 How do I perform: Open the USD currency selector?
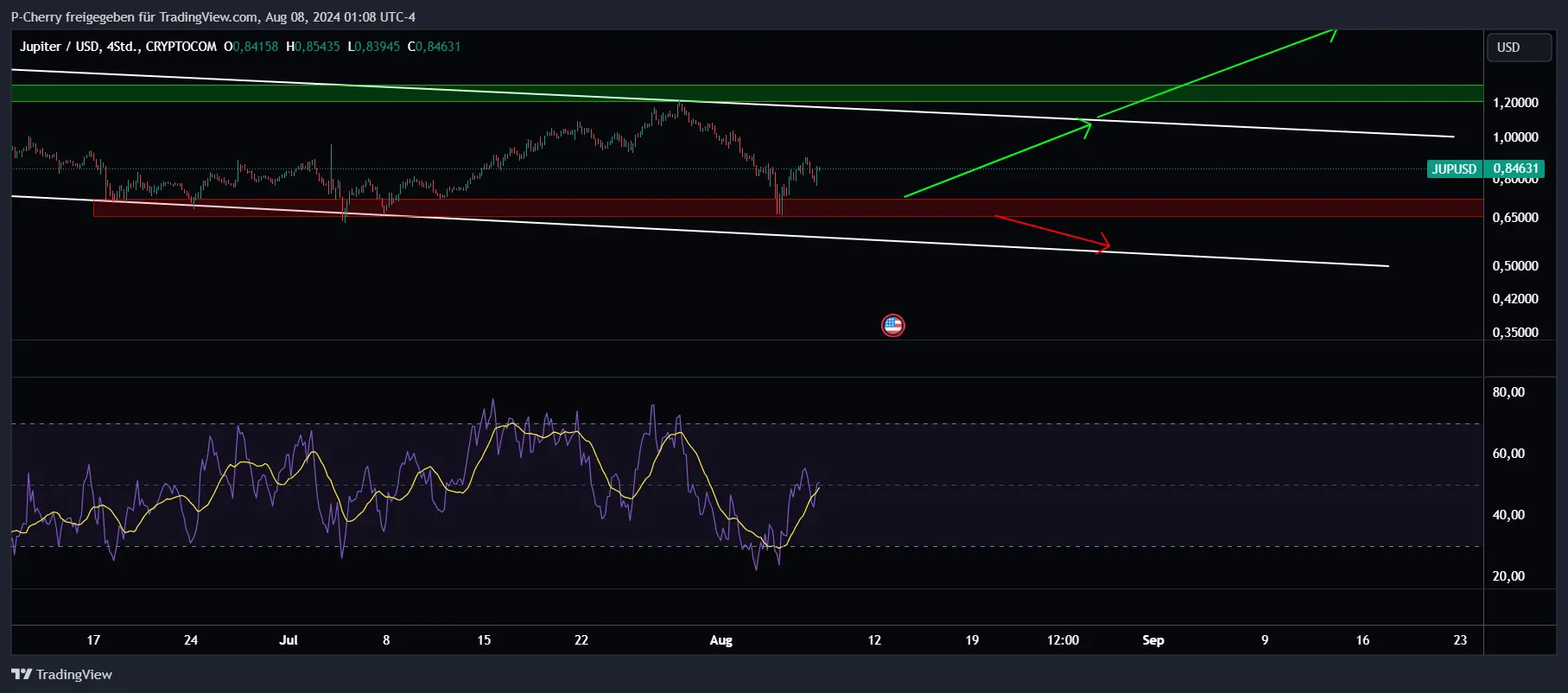tap(1518, 48)
